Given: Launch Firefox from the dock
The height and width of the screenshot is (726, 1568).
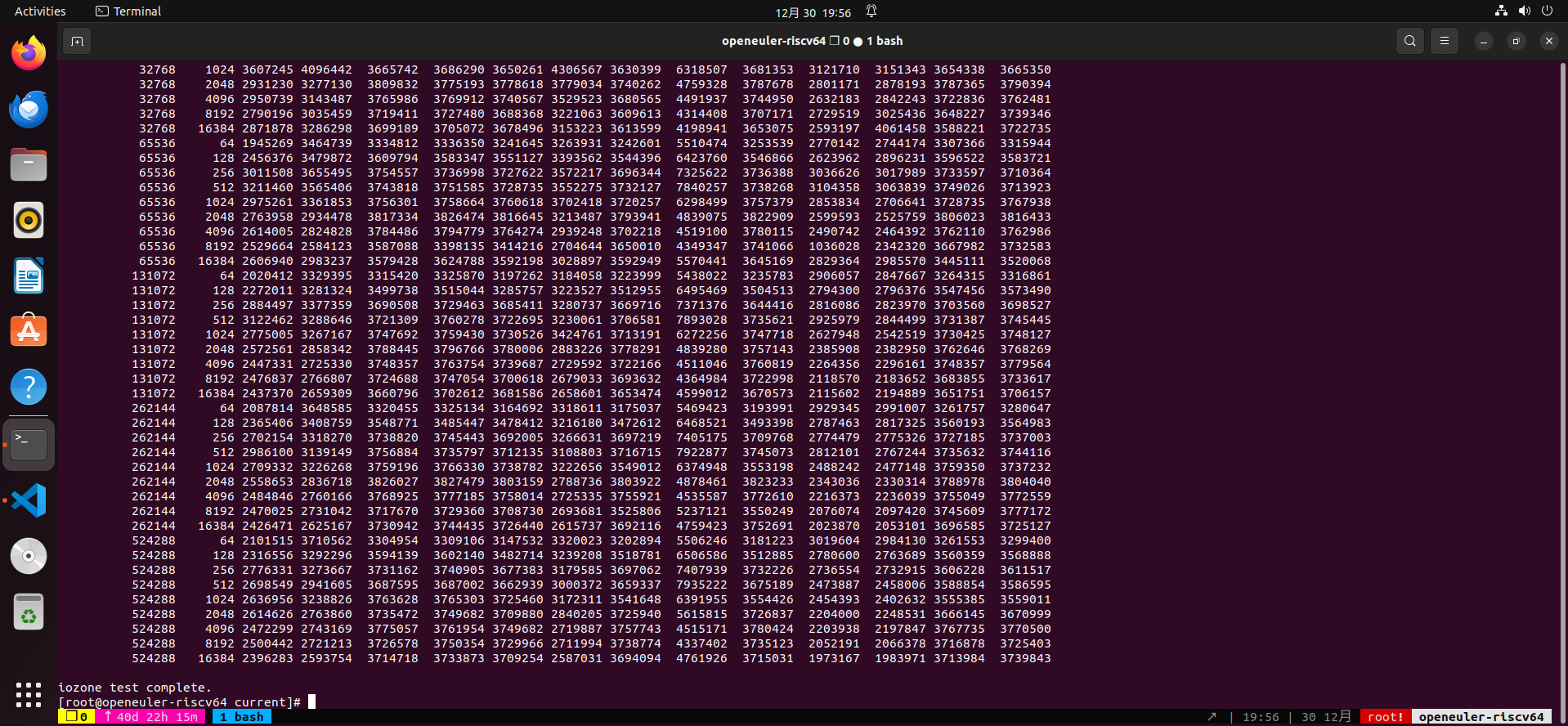Looking at the screenshot, I should [x=29, y=54].
